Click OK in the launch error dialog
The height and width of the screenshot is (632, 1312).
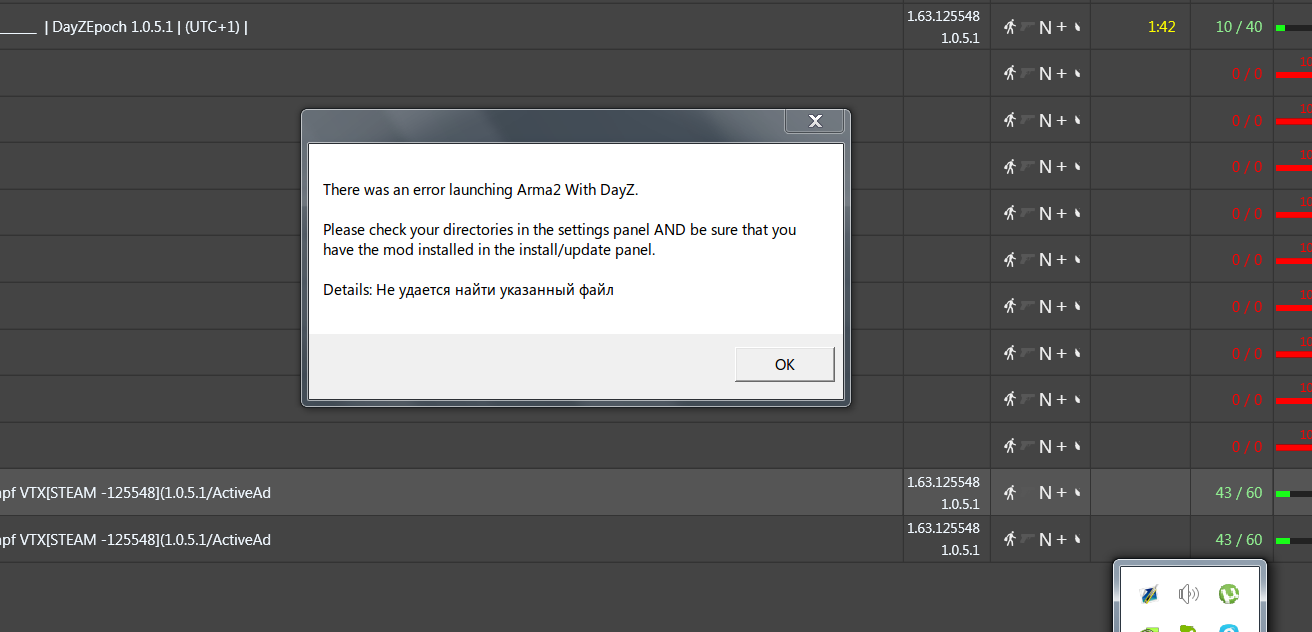click(784, 364)
